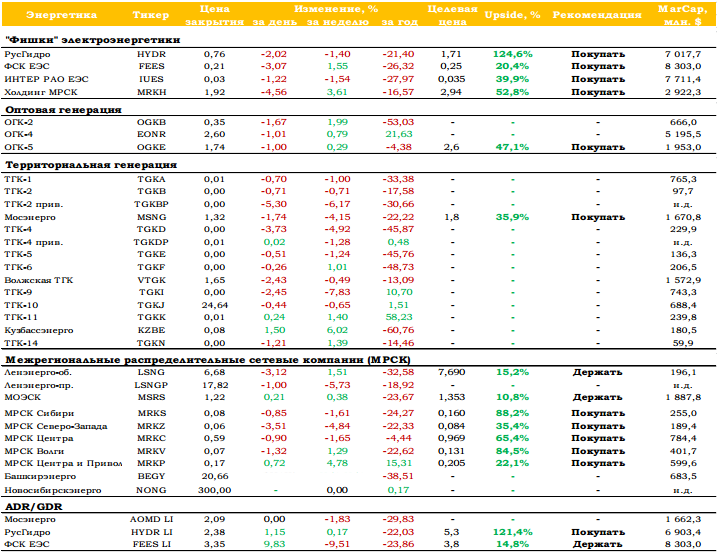Click the '84,5%' upside value
Viewport: 718px width, 554px height.
click(x=512, y=451)
